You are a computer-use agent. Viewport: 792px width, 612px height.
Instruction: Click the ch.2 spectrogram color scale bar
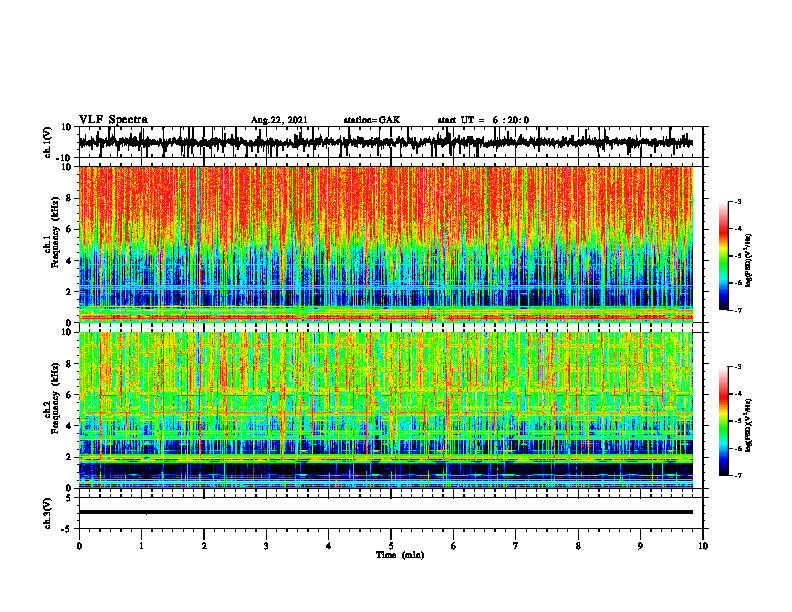[x=723, y=421]
